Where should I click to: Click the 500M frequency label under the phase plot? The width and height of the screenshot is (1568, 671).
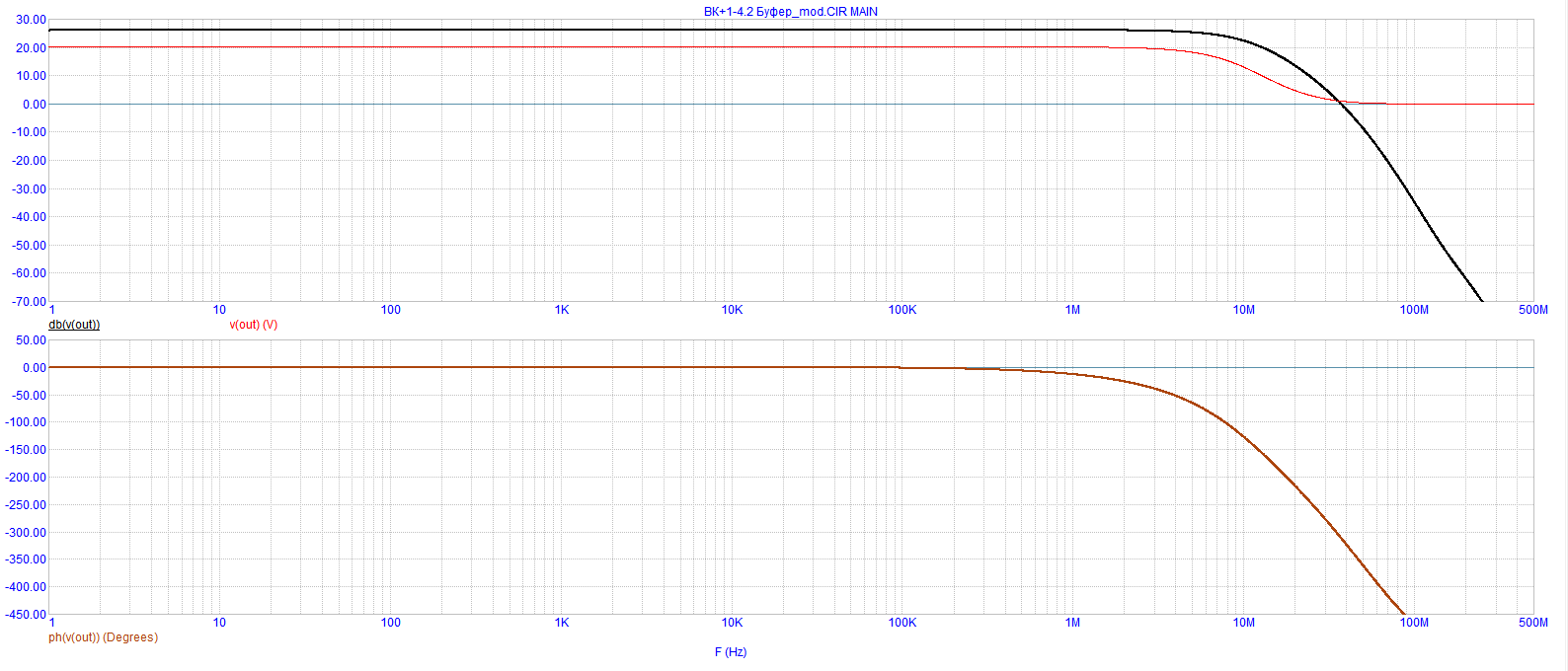pyautogui.click(x=1533, y=623)
